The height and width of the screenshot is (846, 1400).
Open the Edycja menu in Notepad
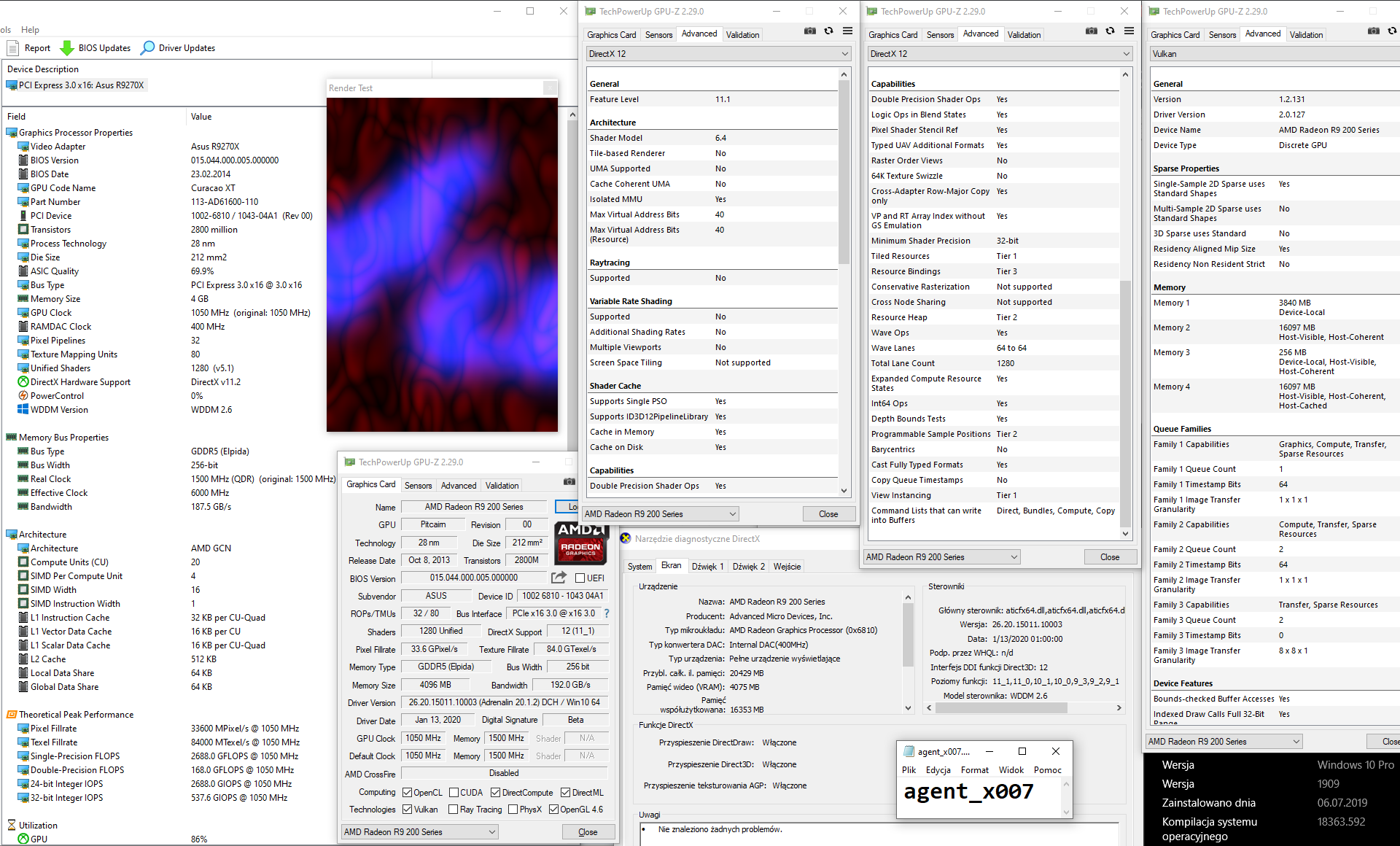[x=938, y=770]
